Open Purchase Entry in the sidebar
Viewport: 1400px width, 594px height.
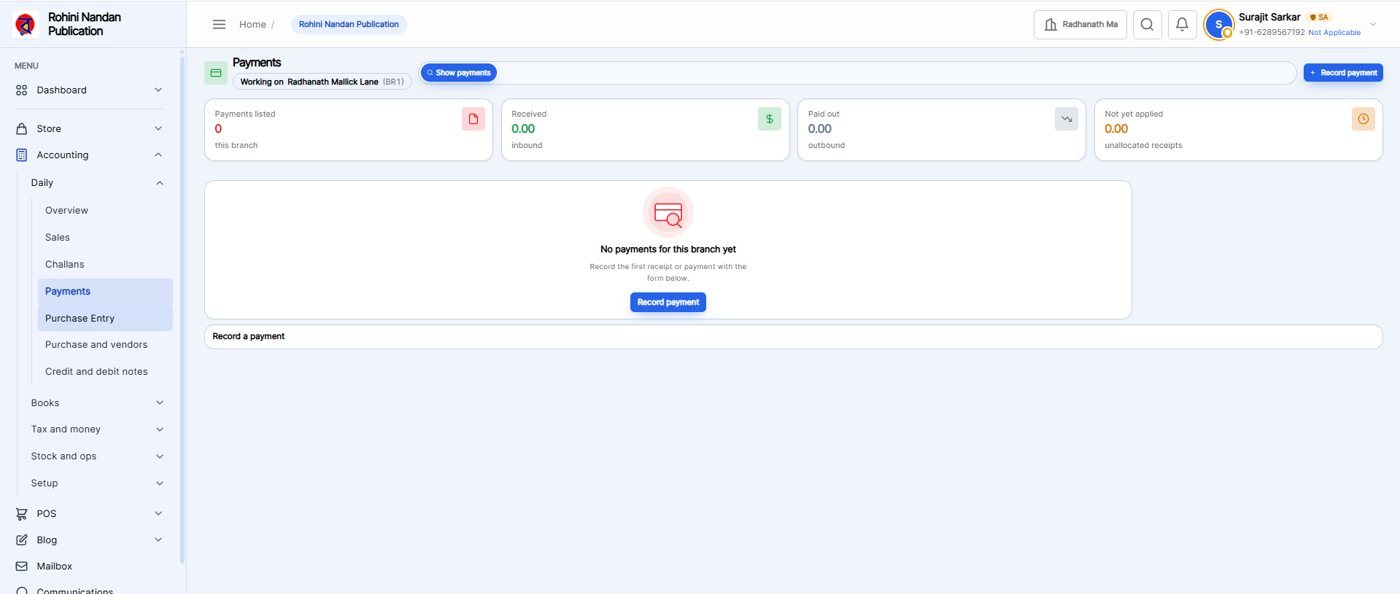(105, 318)
